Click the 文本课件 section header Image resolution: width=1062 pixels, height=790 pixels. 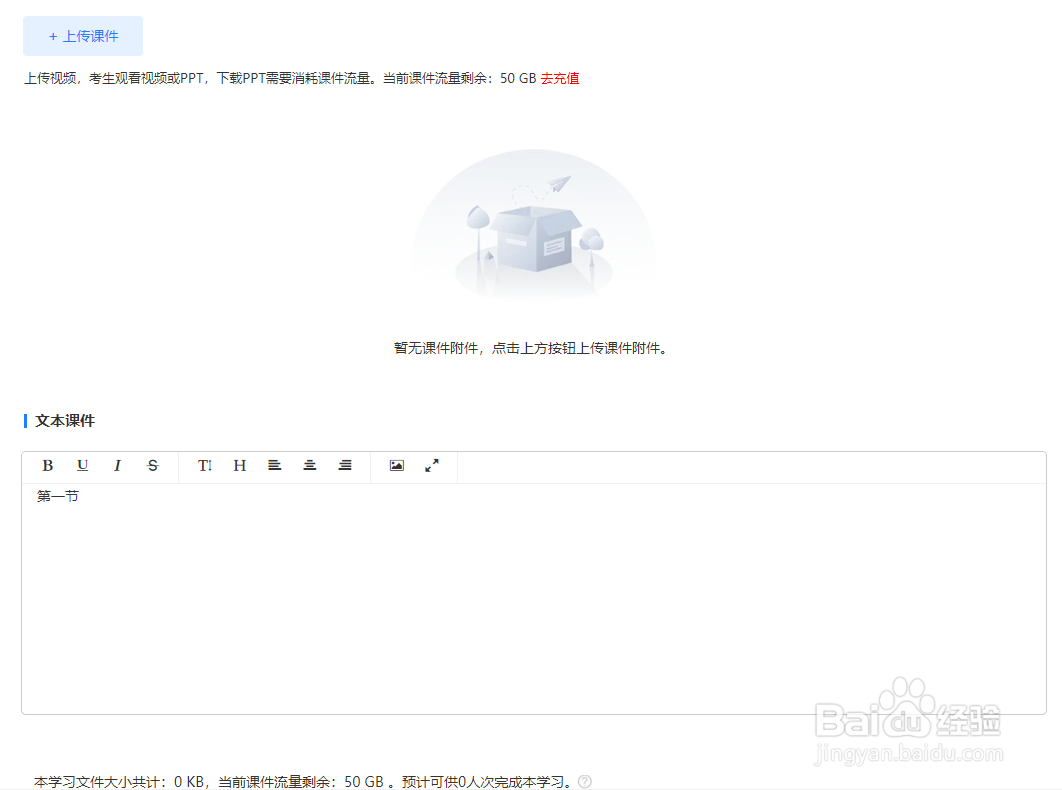pos(63,421)
